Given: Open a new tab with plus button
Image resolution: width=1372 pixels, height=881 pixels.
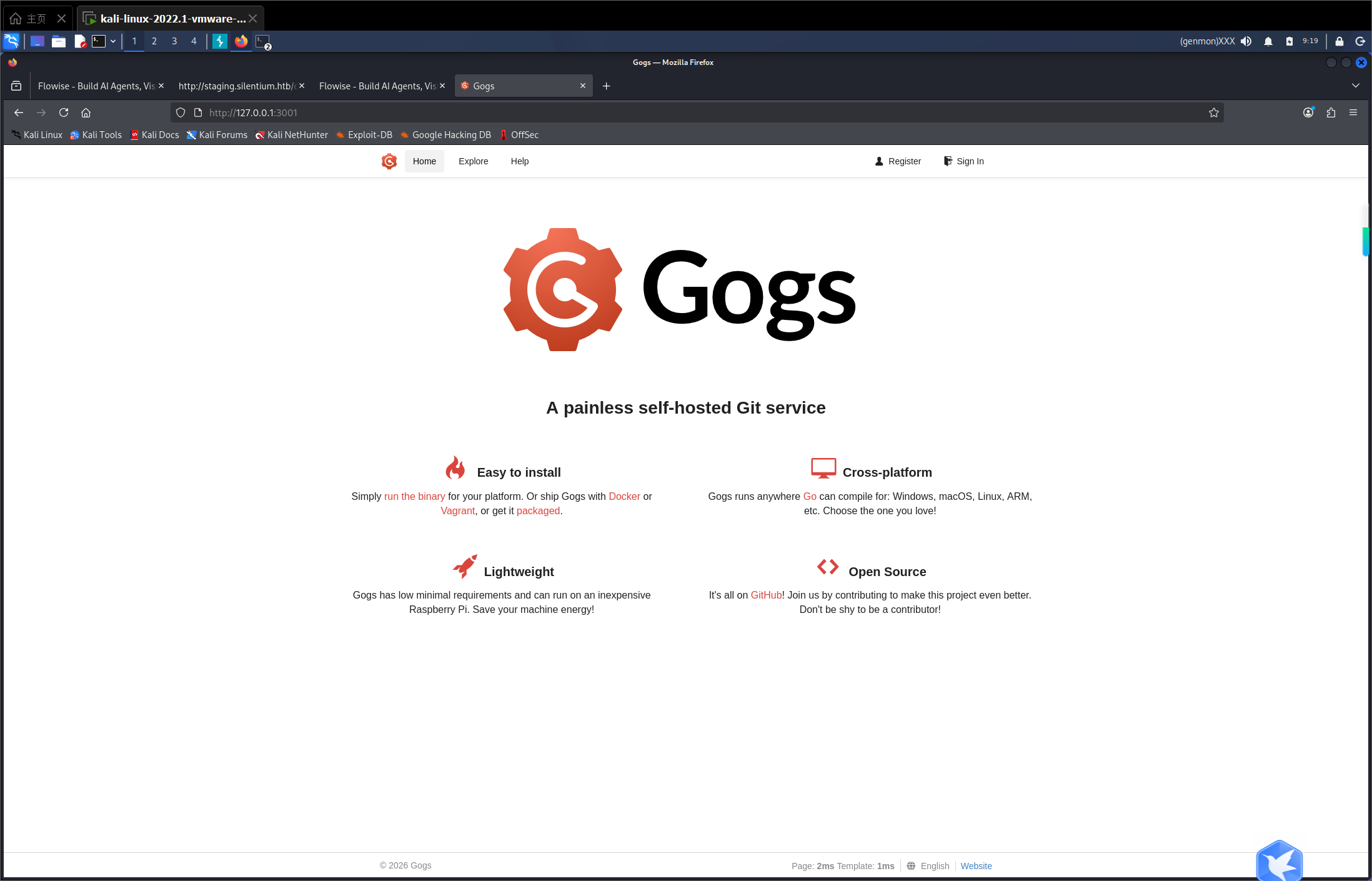Looking at the screenshot, I should click(x=606, y=86).
